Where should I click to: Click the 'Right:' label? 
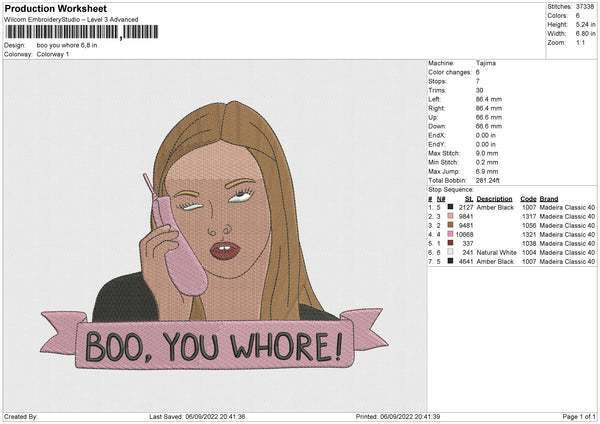click(437, 108)
